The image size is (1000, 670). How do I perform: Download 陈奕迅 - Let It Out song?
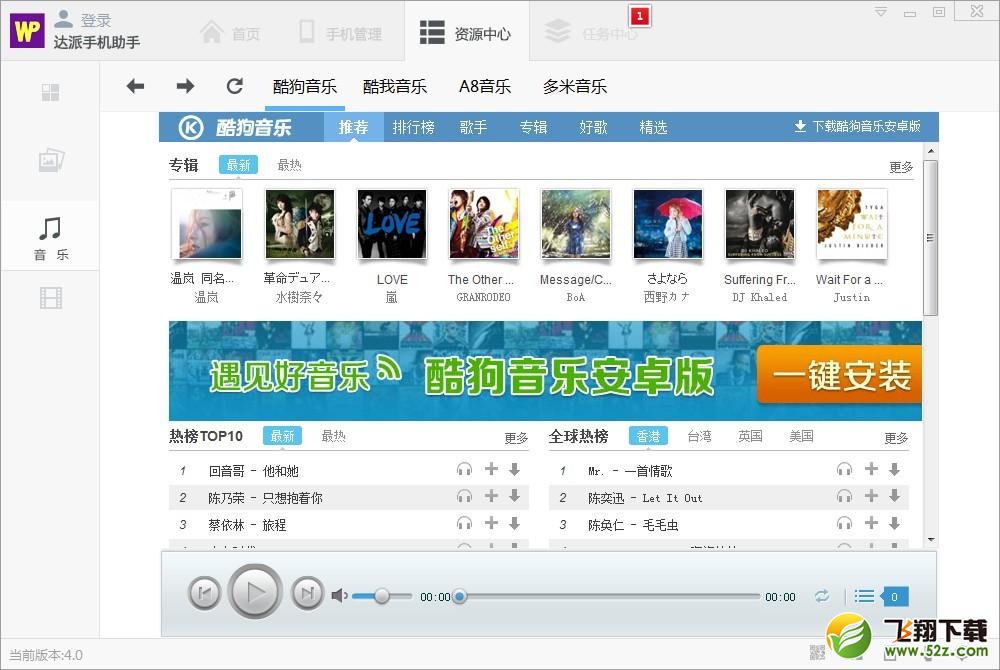click(894, 496)
